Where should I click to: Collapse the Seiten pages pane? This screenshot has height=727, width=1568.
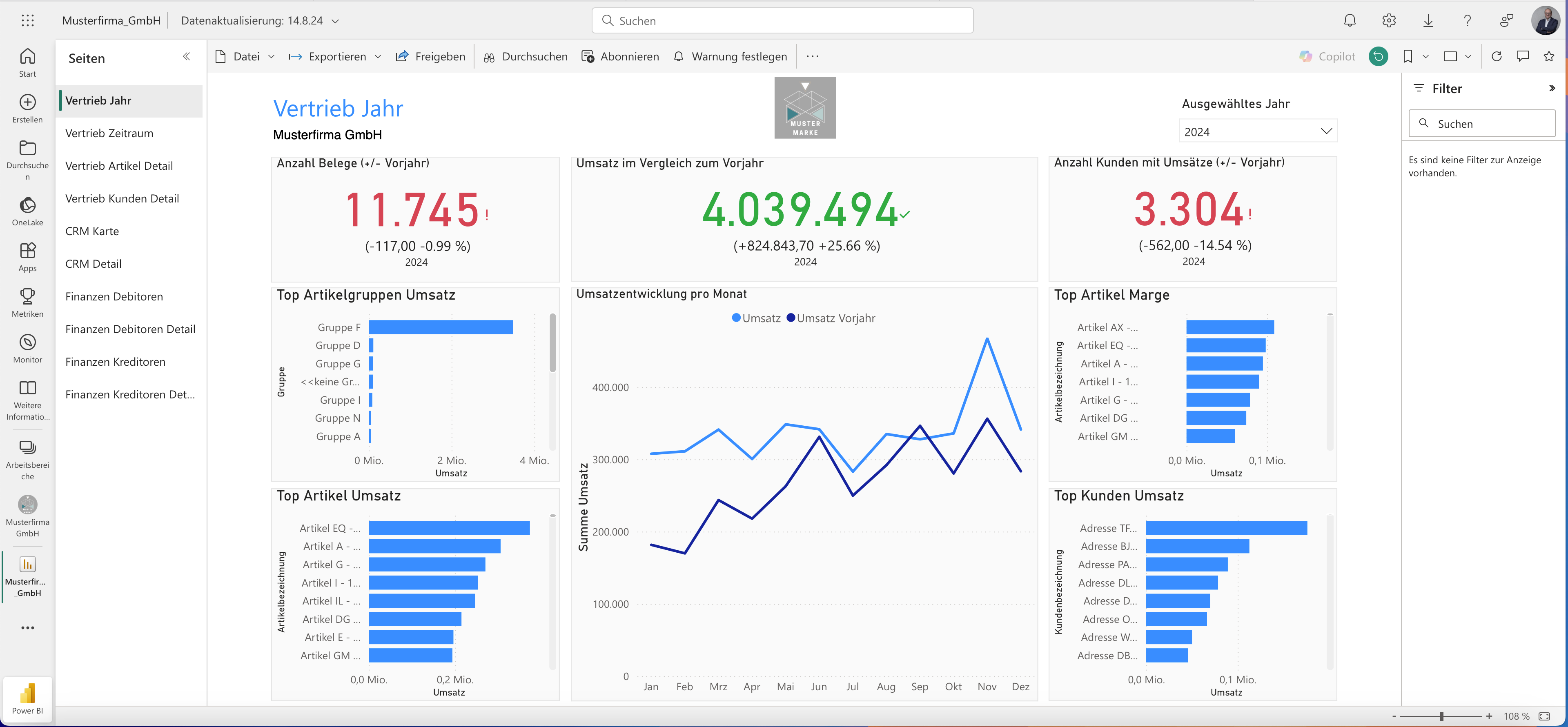click(x=186, y=57)
